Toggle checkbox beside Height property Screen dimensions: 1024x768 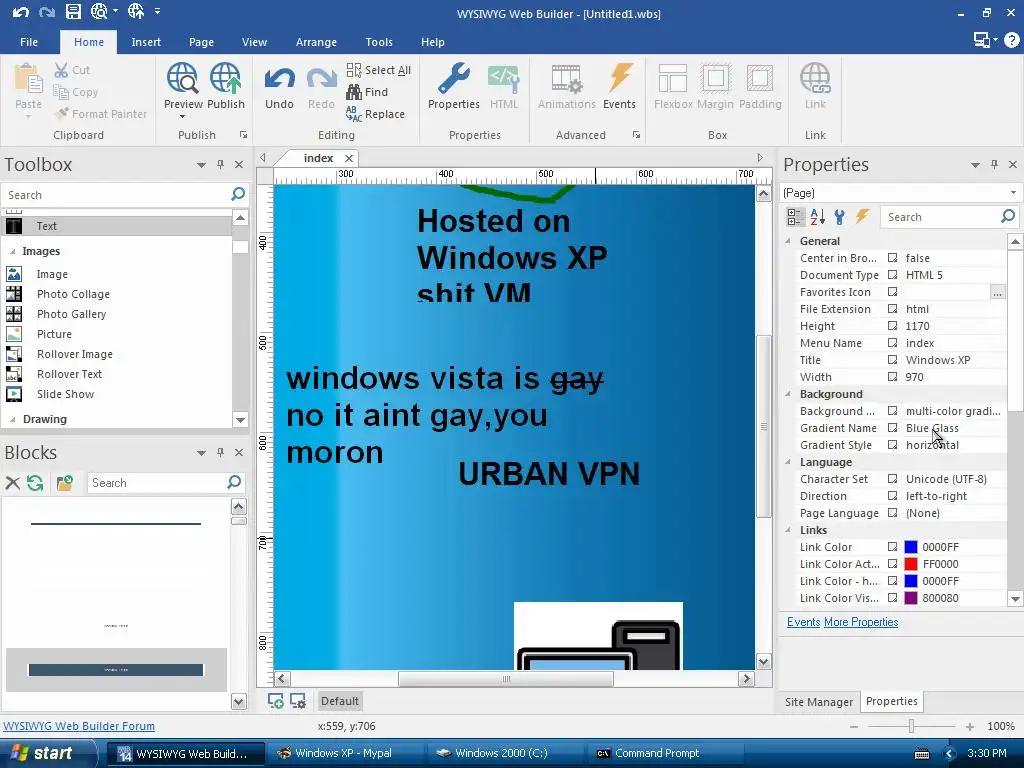(892, 326)
